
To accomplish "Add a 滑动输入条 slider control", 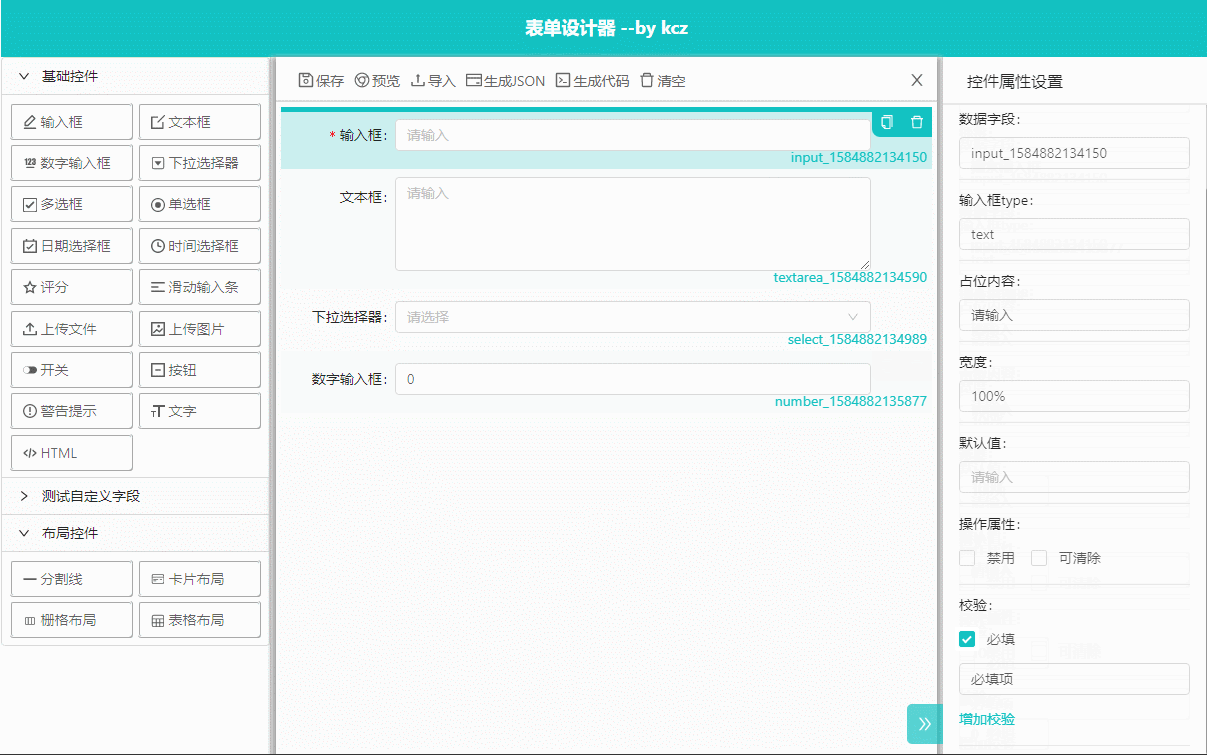I will click(x=199, y=287).
